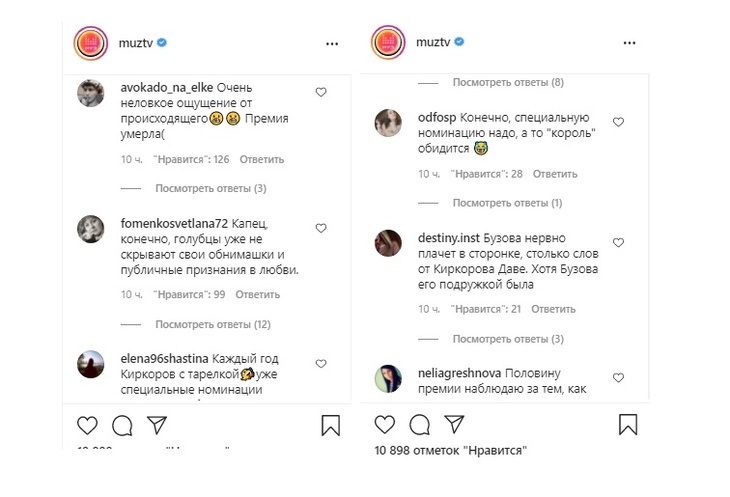Open comments via left post's speech bubble icon

click(x=123, y=425)
